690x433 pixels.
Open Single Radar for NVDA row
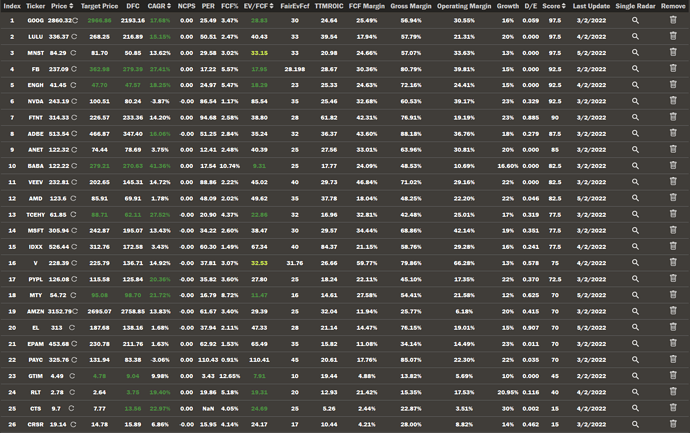tap(635, 101)
